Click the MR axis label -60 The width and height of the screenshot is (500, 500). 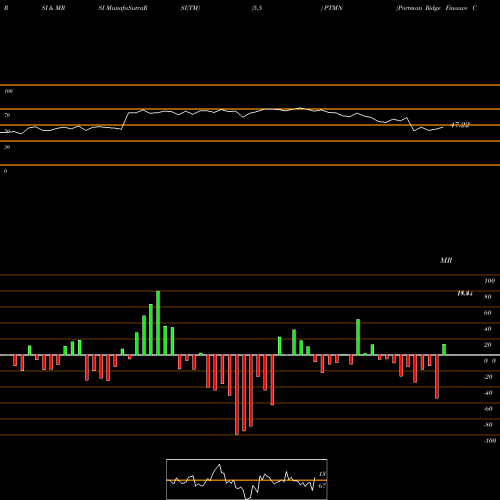(x=488, y=409)
